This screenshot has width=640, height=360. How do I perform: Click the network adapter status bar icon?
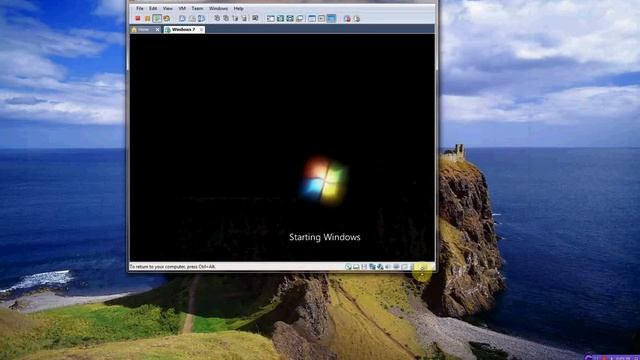click(x=372, y=267)
